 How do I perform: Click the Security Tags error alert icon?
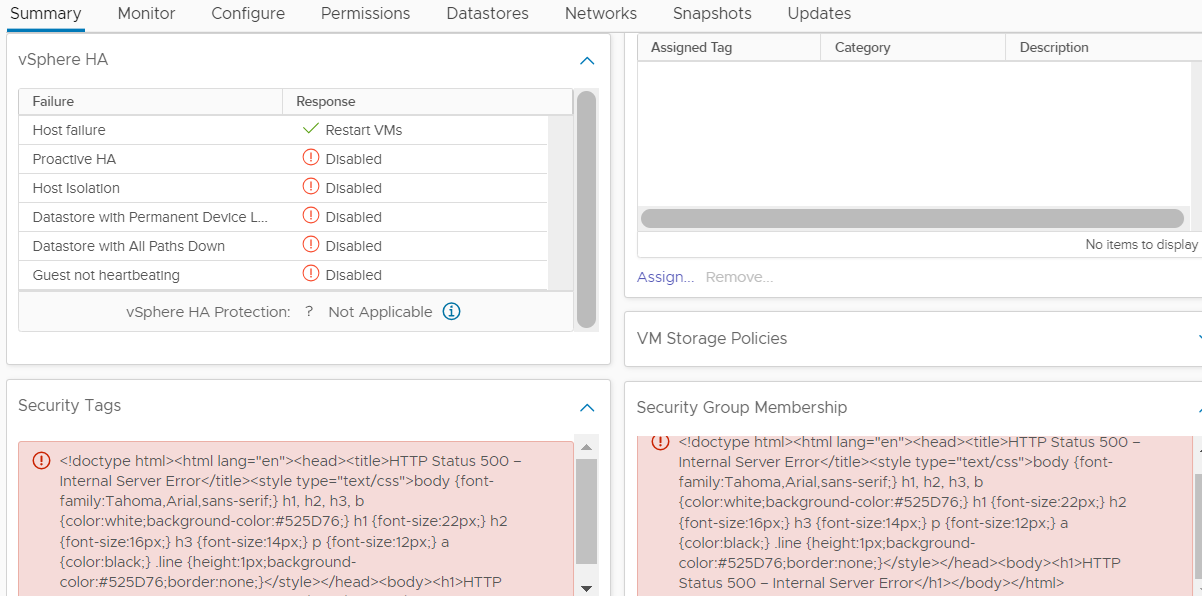pyautogui.click(x=41, y=461)
